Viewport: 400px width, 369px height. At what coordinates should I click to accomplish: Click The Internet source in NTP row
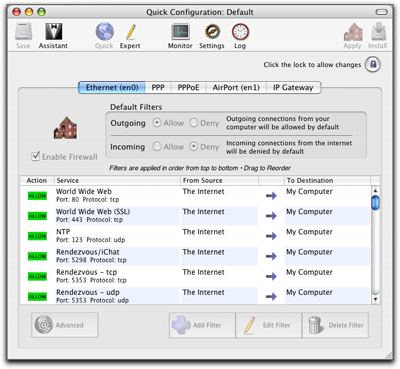pyautogui.click(x=203, y=232)
